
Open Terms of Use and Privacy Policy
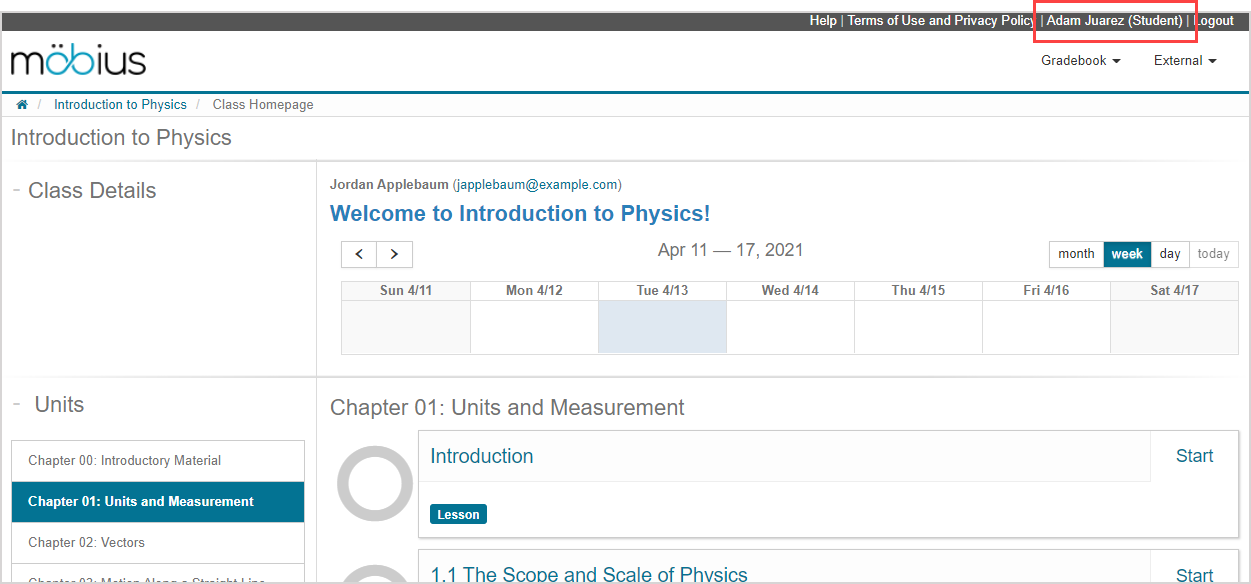point(940,21)
